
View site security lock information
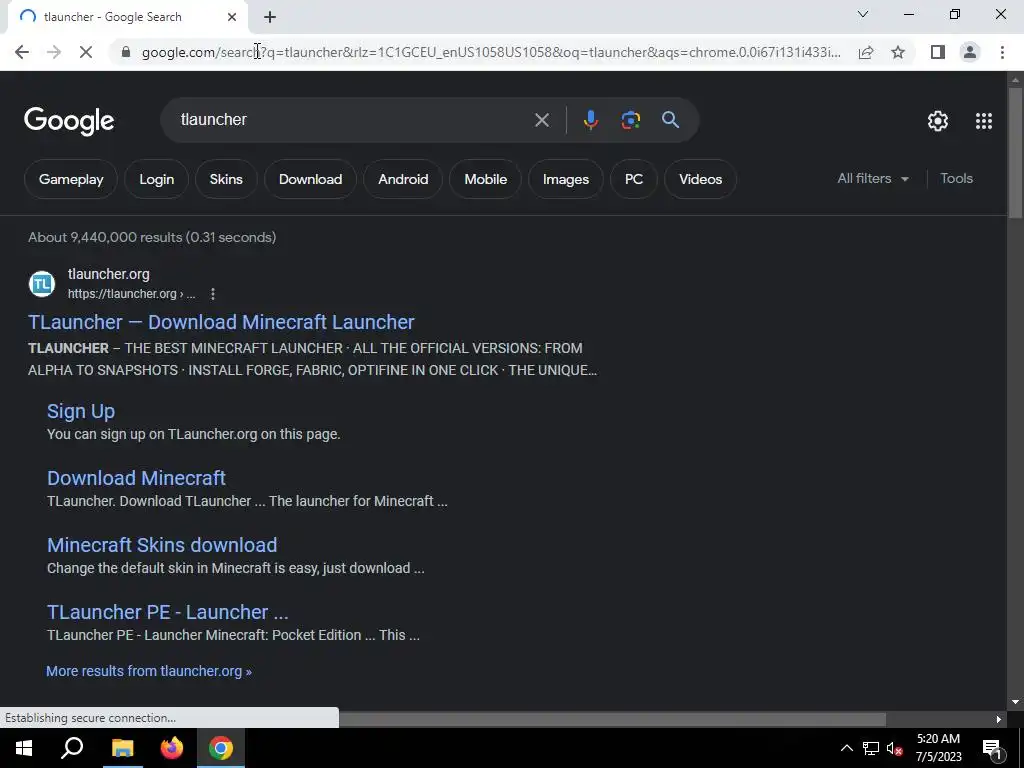tap(126, 52)
